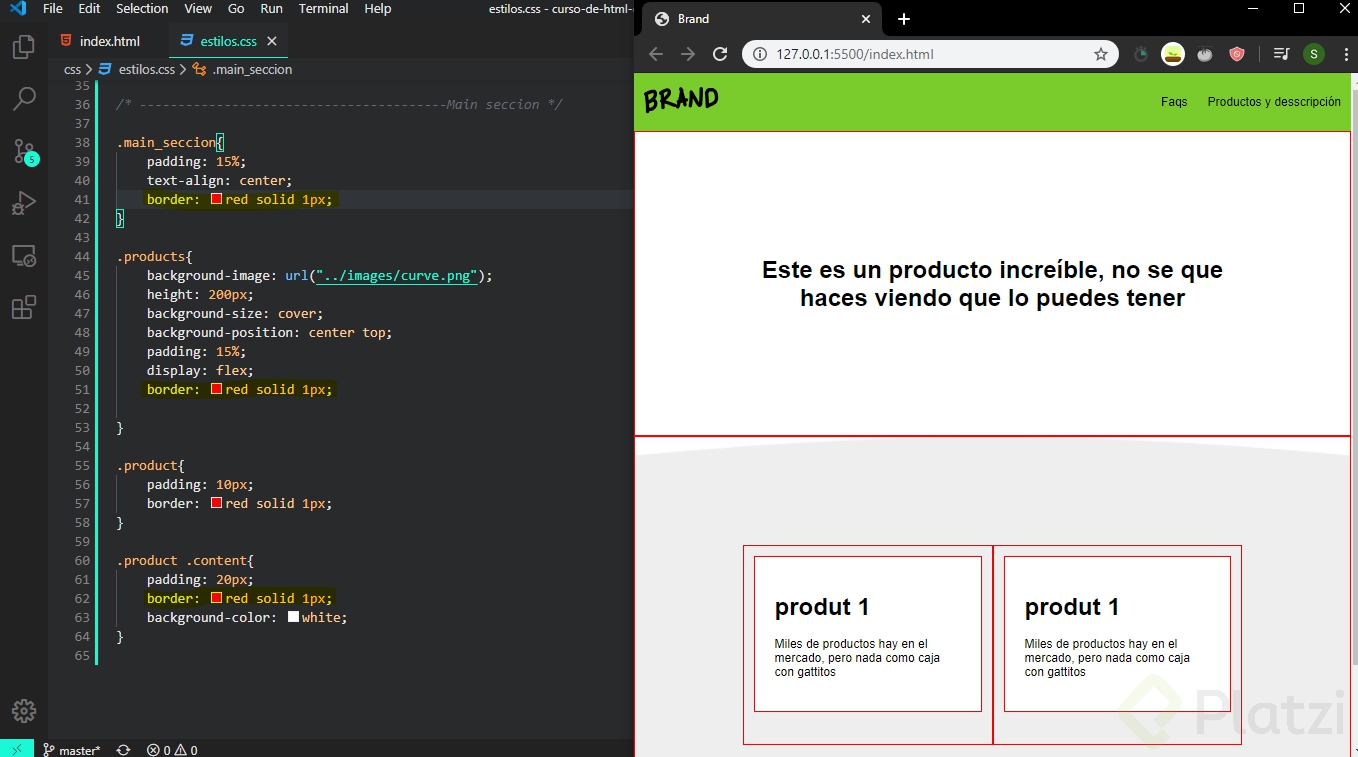The height and width of the screenshot is (757, 1358).
Task: Click the extension icon left of the red shield
Action: tap(1205, 54)
